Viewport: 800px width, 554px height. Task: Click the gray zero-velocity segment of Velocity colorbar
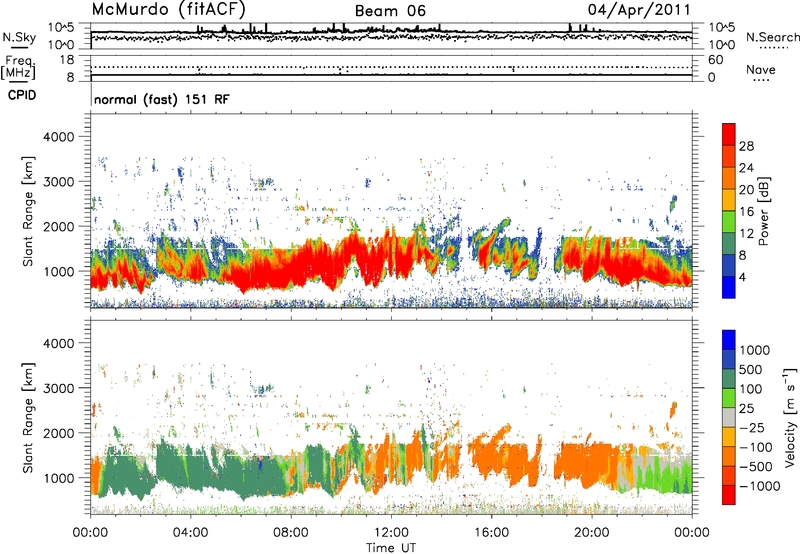pyautogui.click(x=729, y=417)
